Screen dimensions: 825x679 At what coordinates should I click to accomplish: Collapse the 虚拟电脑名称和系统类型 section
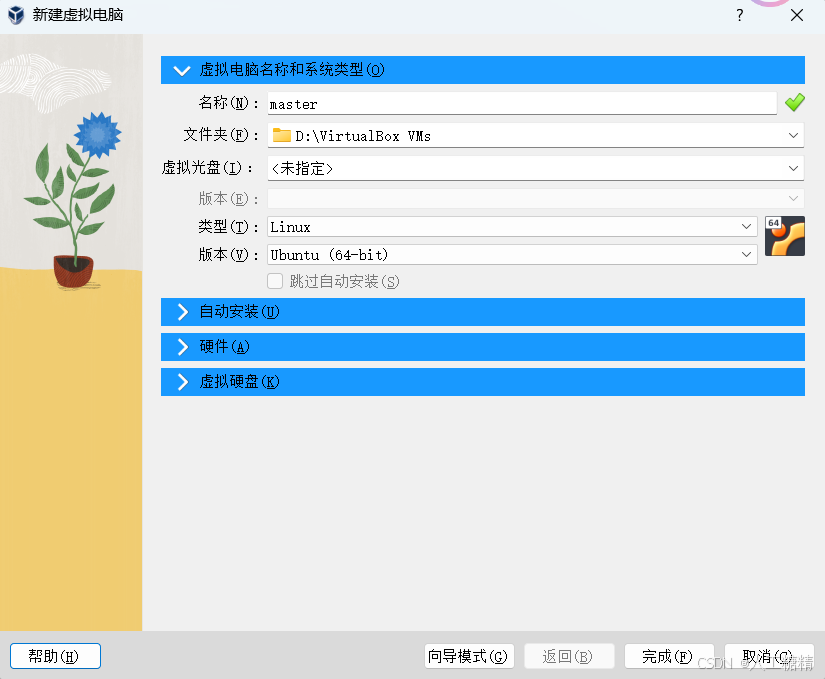(x=482, y=70)
